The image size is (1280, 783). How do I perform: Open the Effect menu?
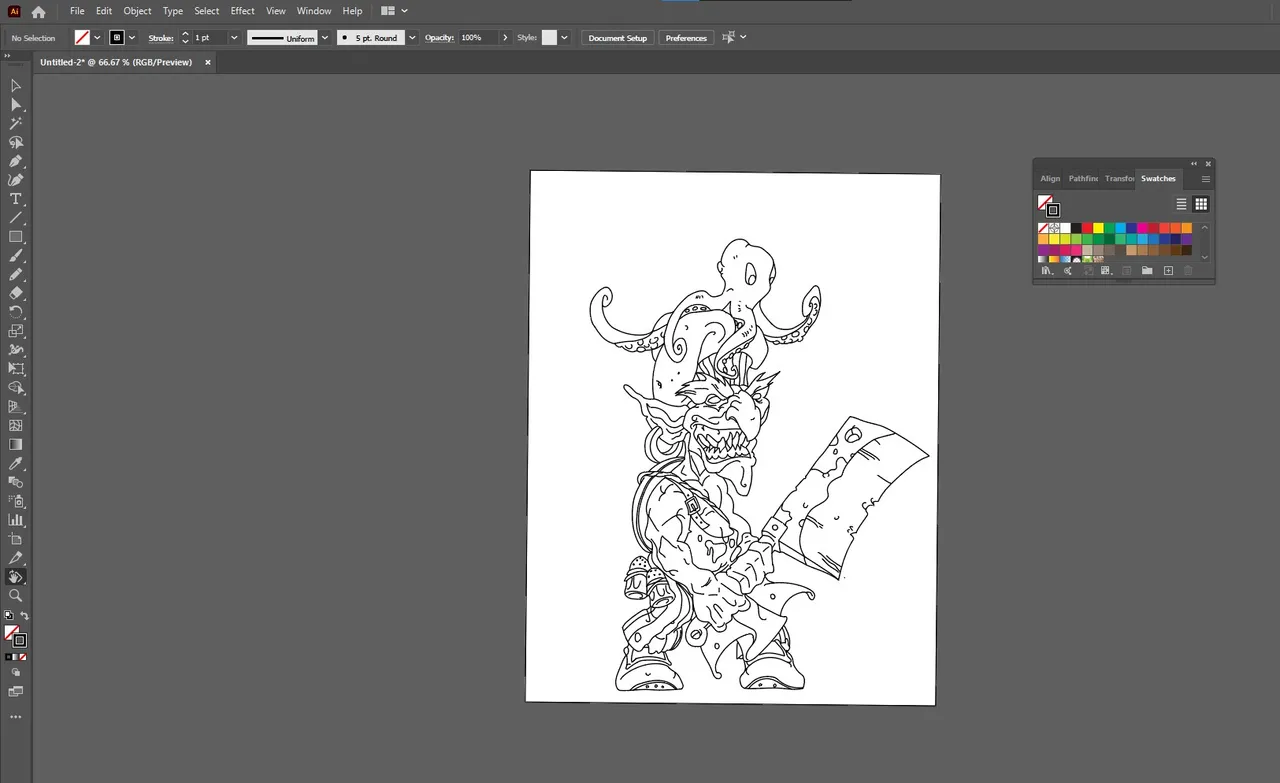[x=243, y=11]
